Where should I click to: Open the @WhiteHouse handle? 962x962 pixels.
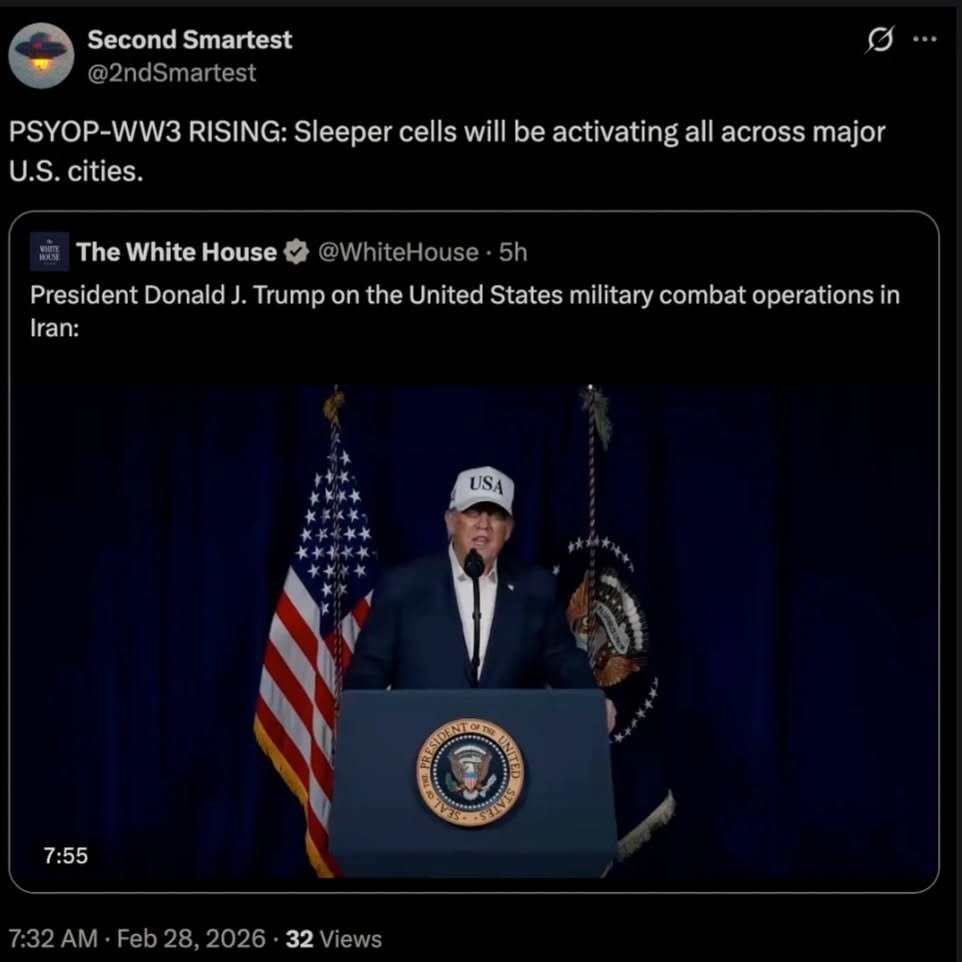pos(398,252)
